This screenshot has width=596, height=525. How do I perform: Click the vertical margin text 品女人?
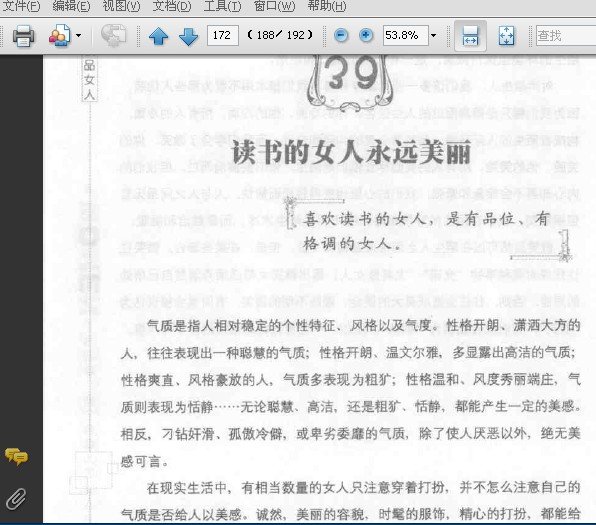(89, 79)
